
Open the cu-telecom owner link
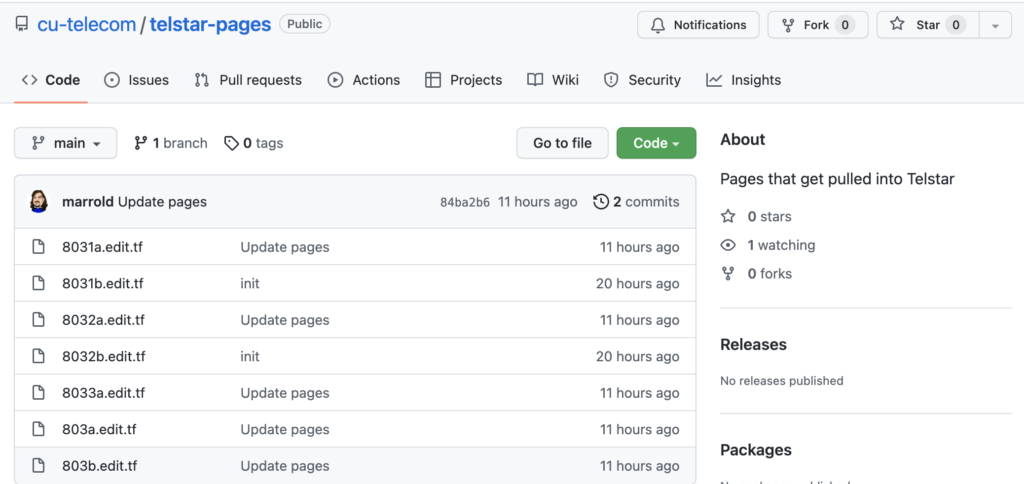click(x=86, y=25)
